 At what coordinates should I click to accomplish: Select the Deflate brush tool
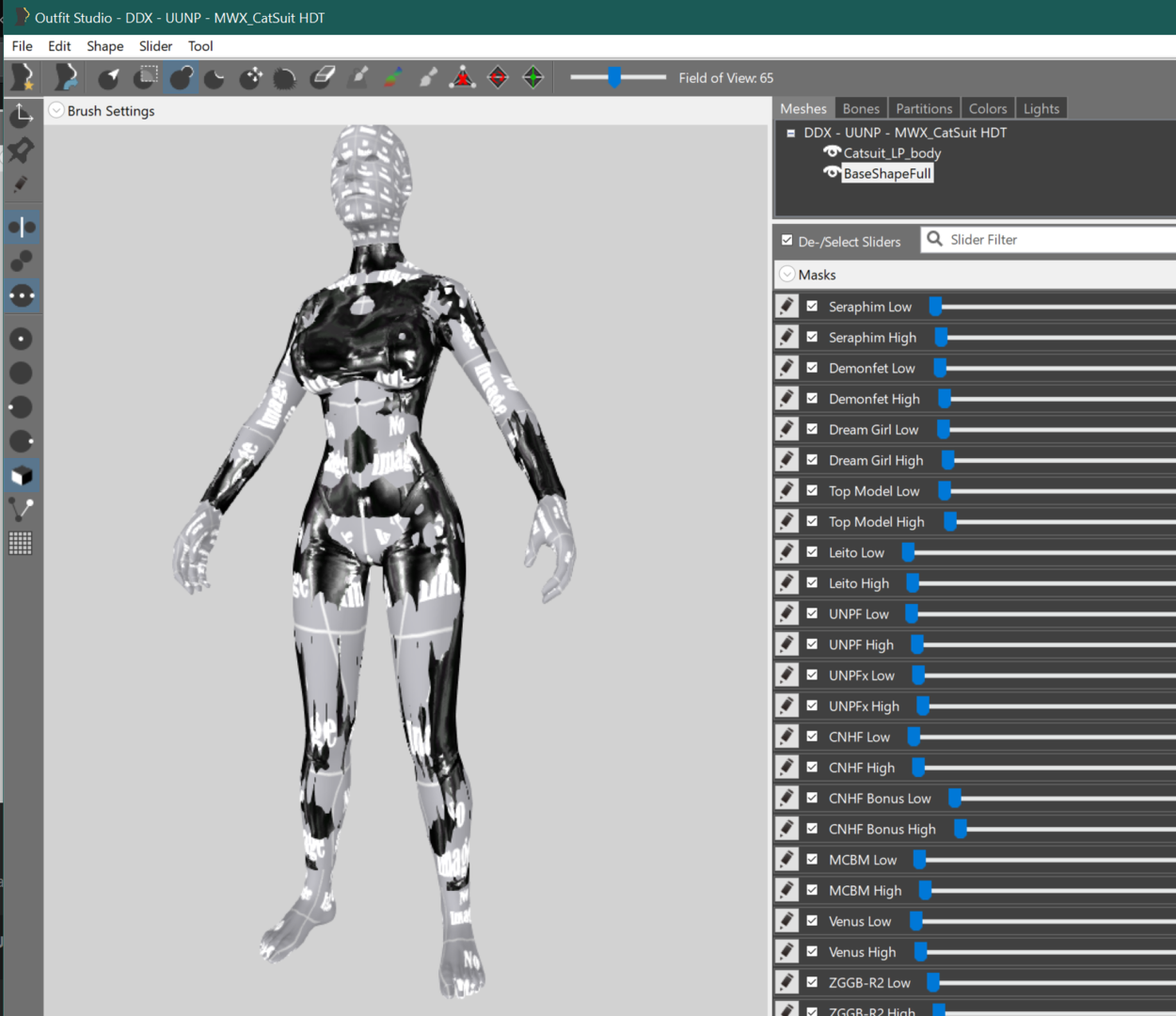click(x=215, y=78)
